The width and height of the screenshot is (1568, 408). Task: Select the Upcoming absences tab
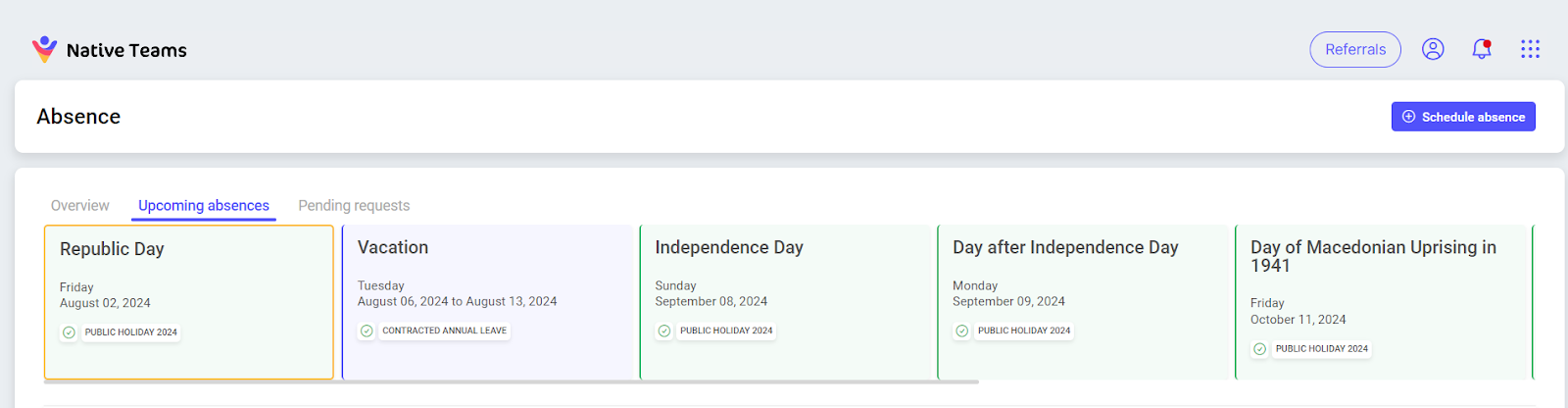click(204, 205)
